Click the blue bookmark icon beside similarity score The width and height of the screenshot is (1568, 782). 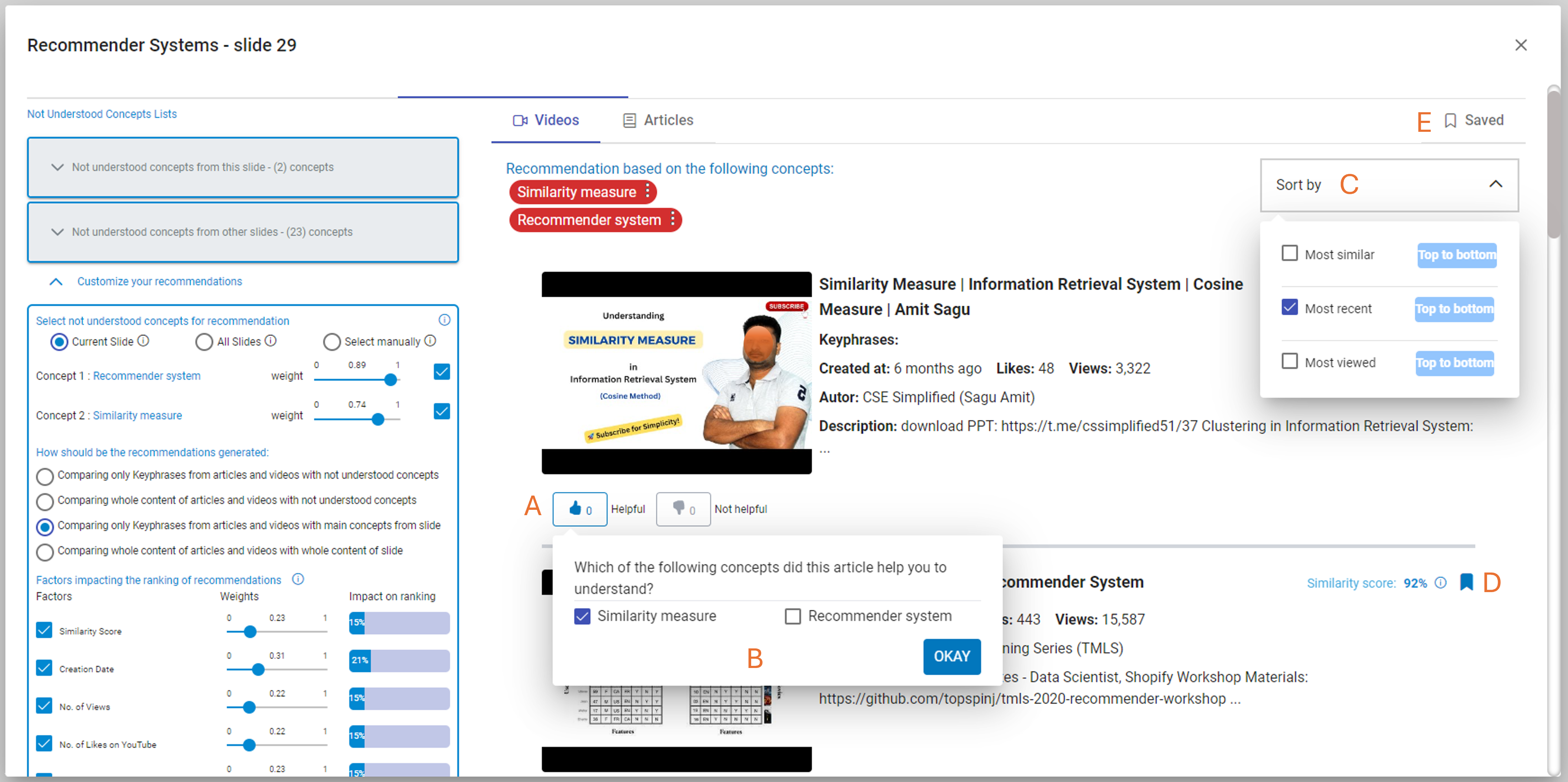pyautogui.click(x=1466, y=582)
